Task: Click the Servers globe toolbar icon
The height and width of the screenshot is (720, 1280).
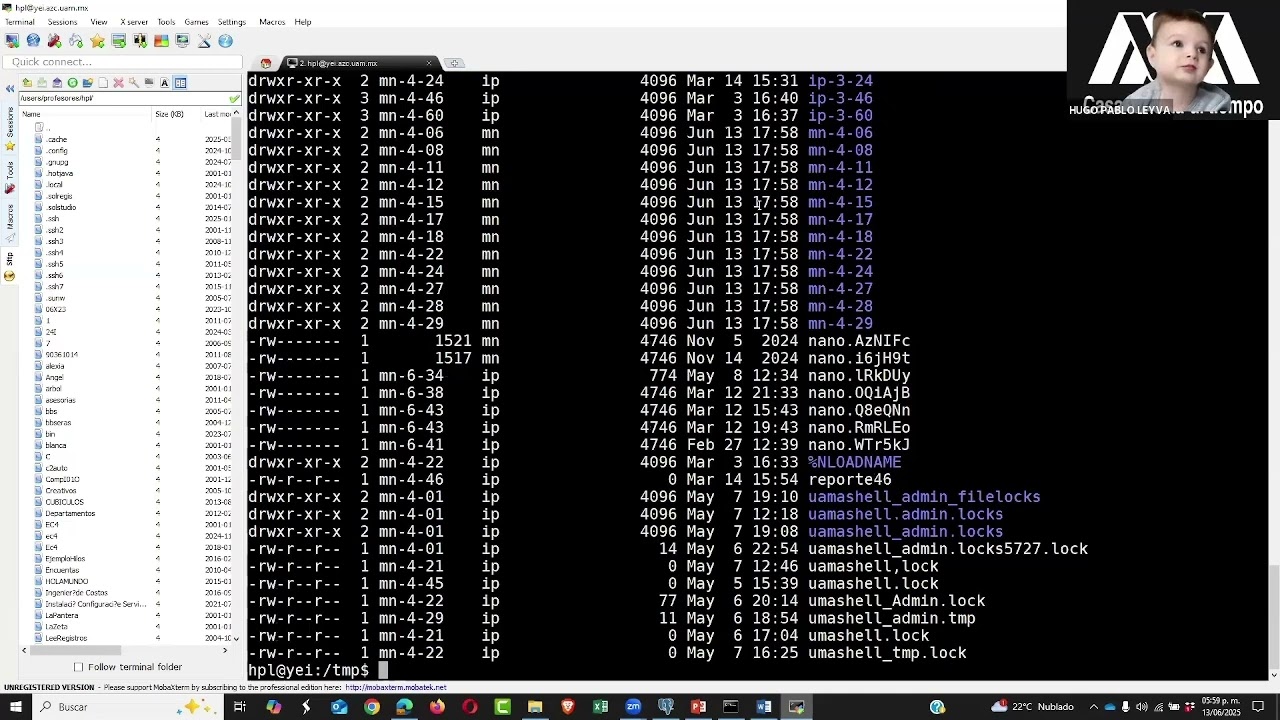Action: [33, 41]
